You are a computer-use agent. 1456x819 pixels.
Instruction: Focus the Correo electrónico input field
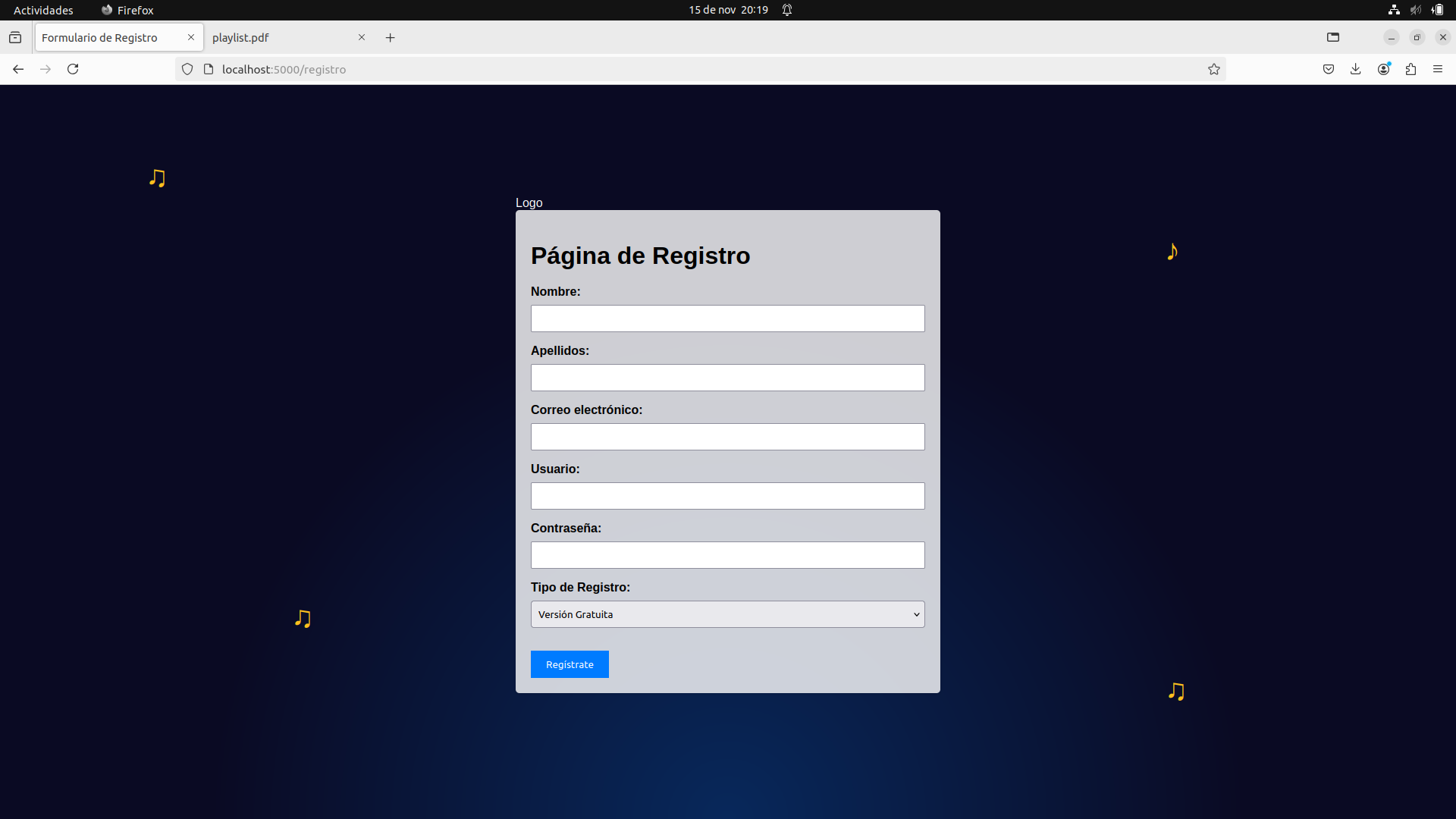pos(728,437)
